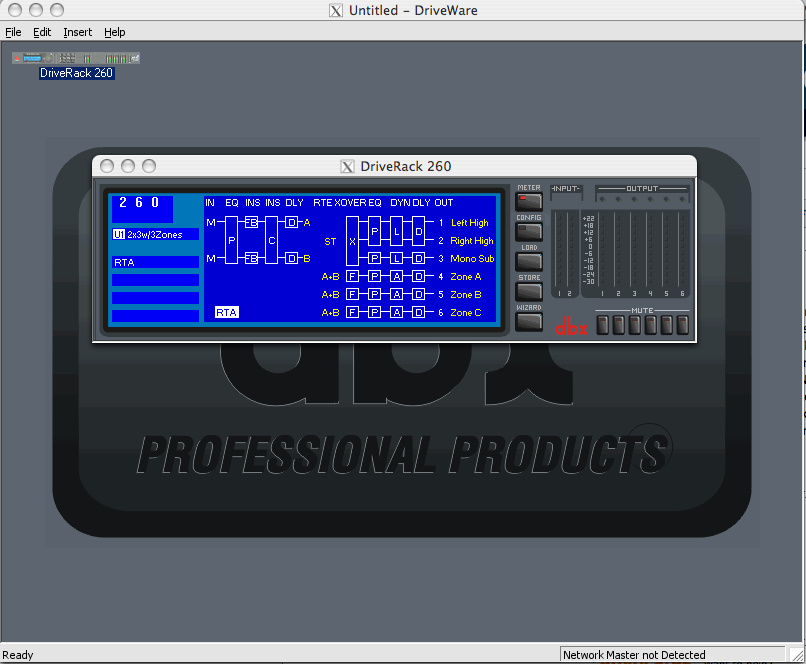Select the DriveRack 260 device icon
This screenshot has height=664, width=806.
[76, 58]
